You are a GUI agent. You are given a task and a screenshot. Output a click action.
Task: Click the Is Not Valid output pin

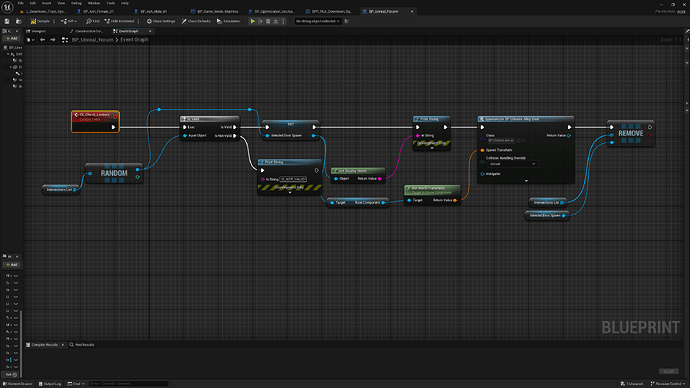tap(235, 135)
